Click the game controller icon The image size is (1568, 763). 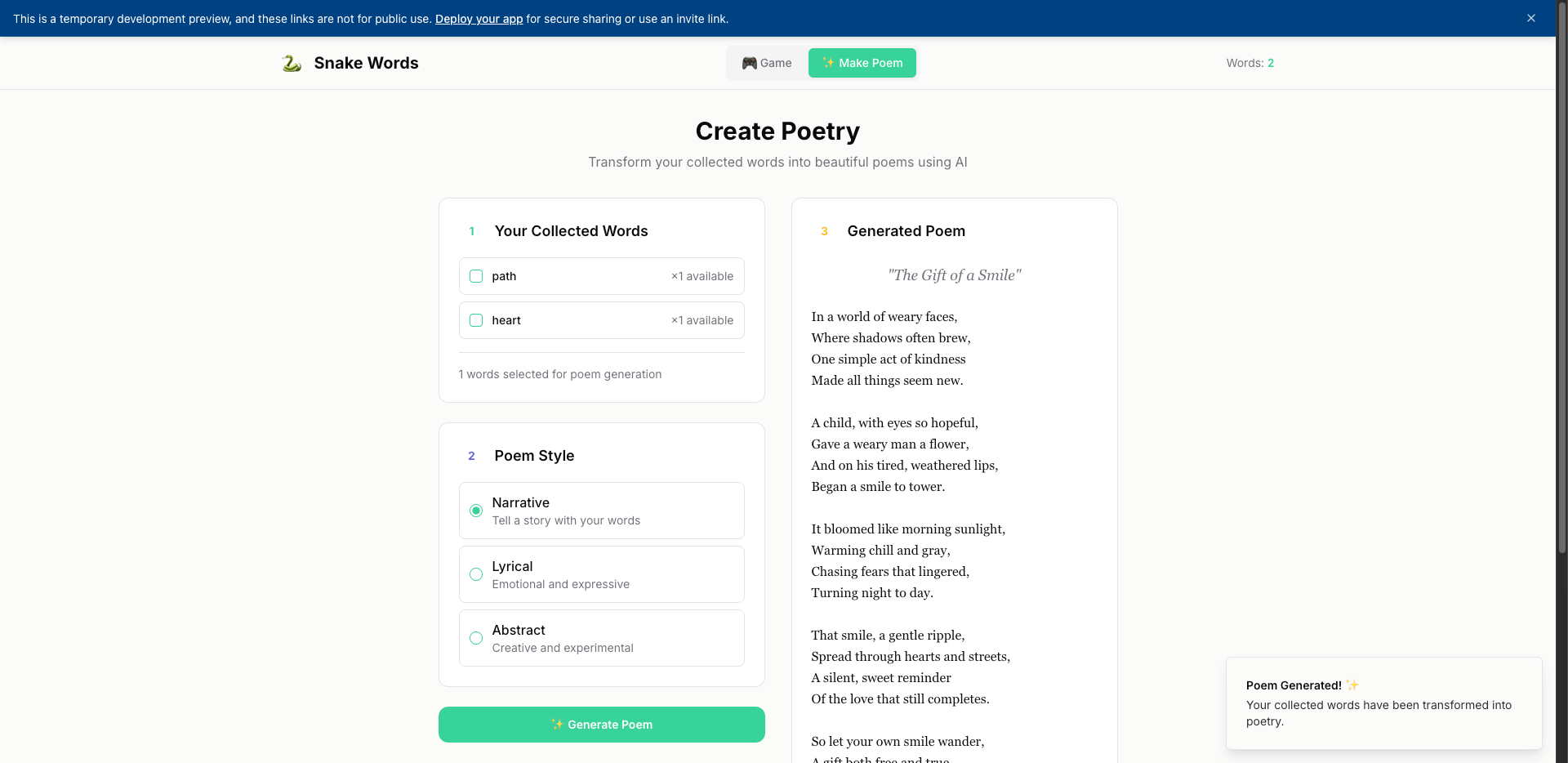click(748, 63)
